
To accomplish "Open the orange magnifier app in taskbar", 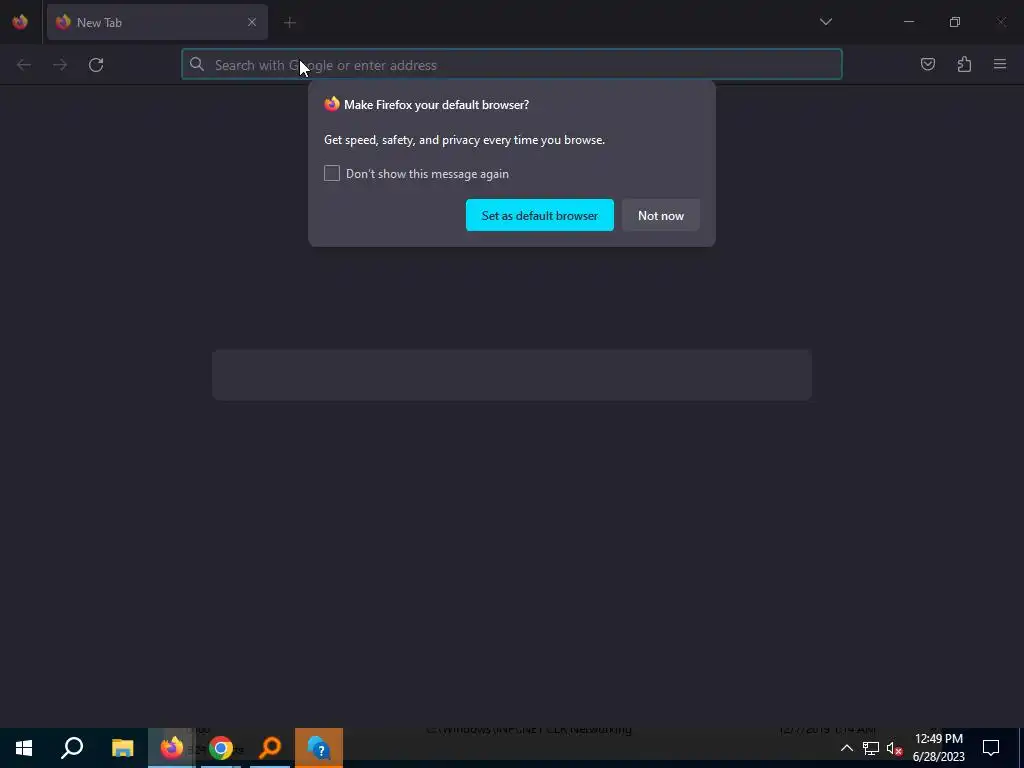I will click(270, 748).
